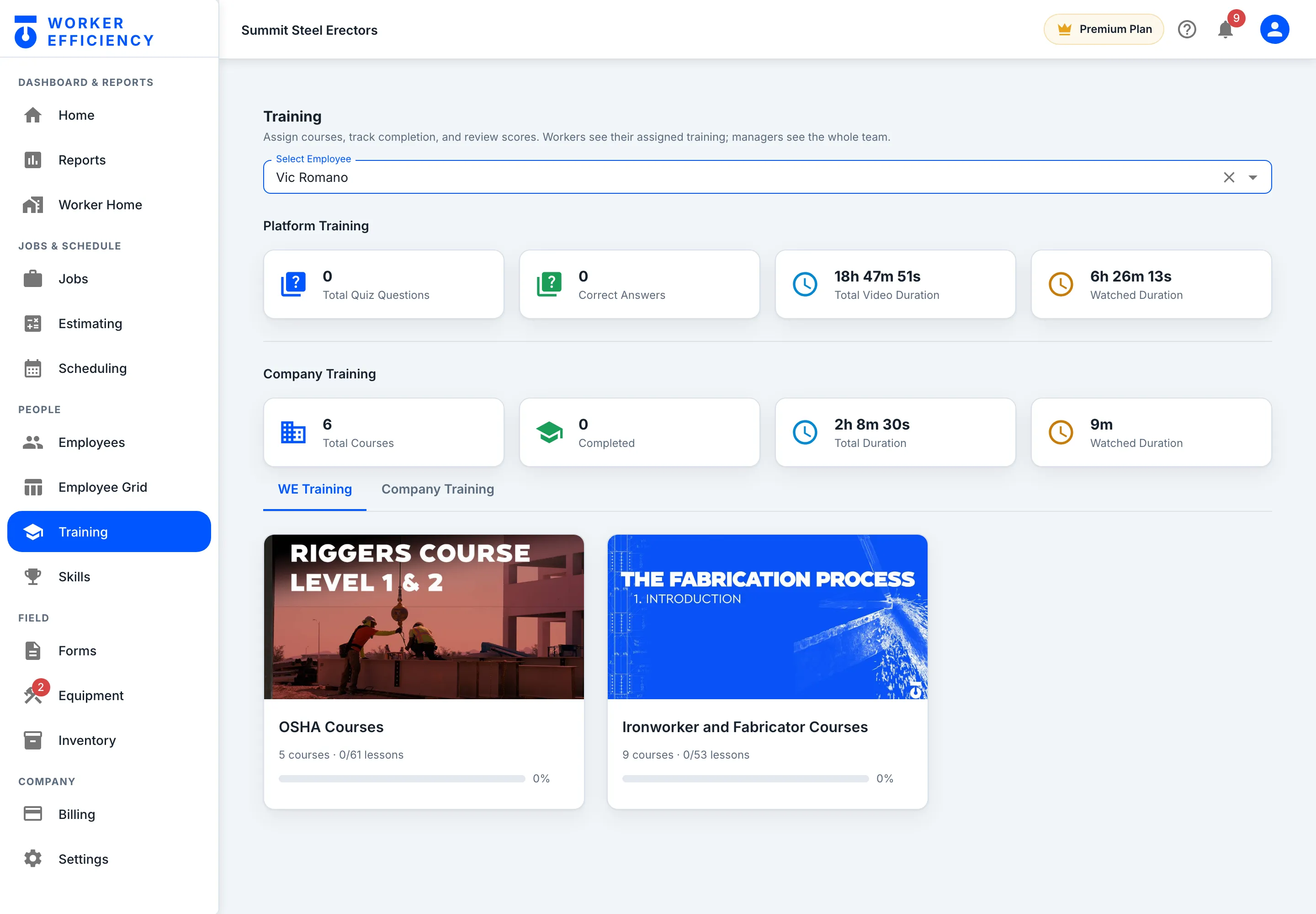Open Ironworker and Fabricator Courses title

tap(745, 727)
